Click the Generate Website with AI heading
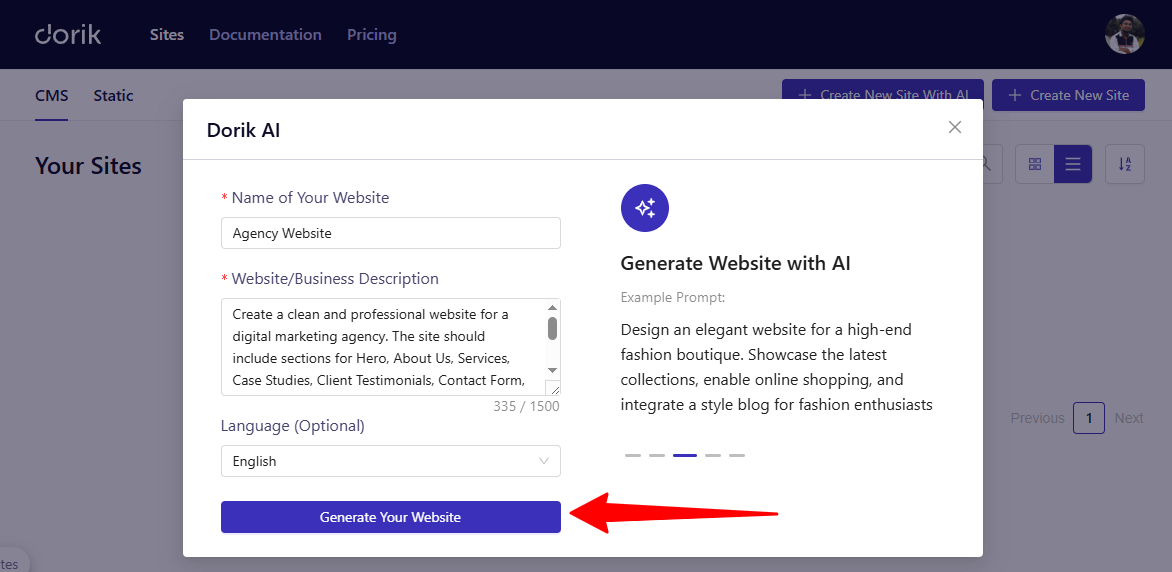 click(x=735, y=263)
